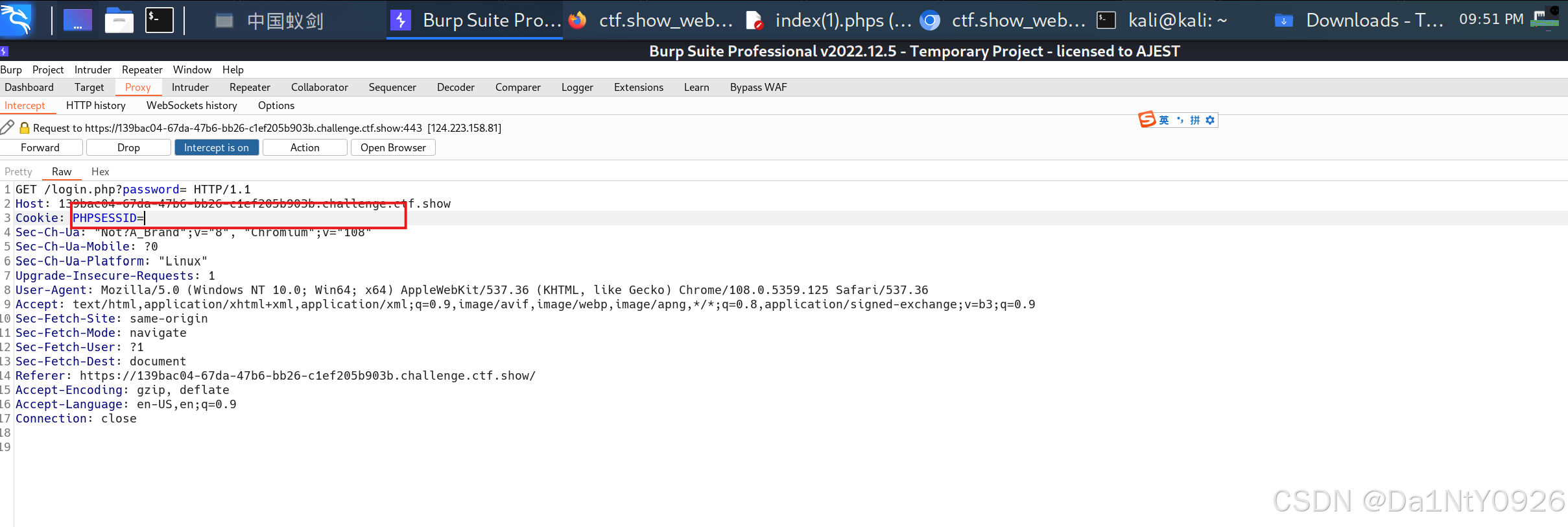The width and height of the screenshot is (1568, 527).
Task: Select the Proxy tab
Action: coord(138,87)
